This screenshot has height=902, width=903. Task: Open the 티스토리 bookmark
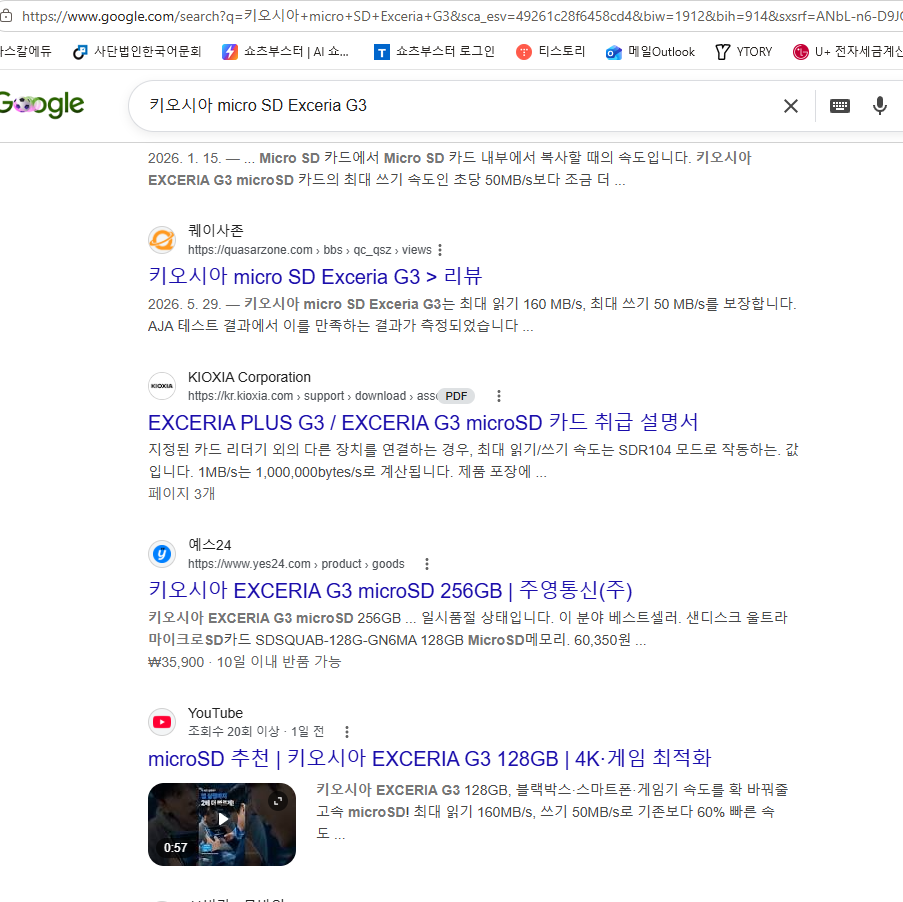(x=551, y=52)
